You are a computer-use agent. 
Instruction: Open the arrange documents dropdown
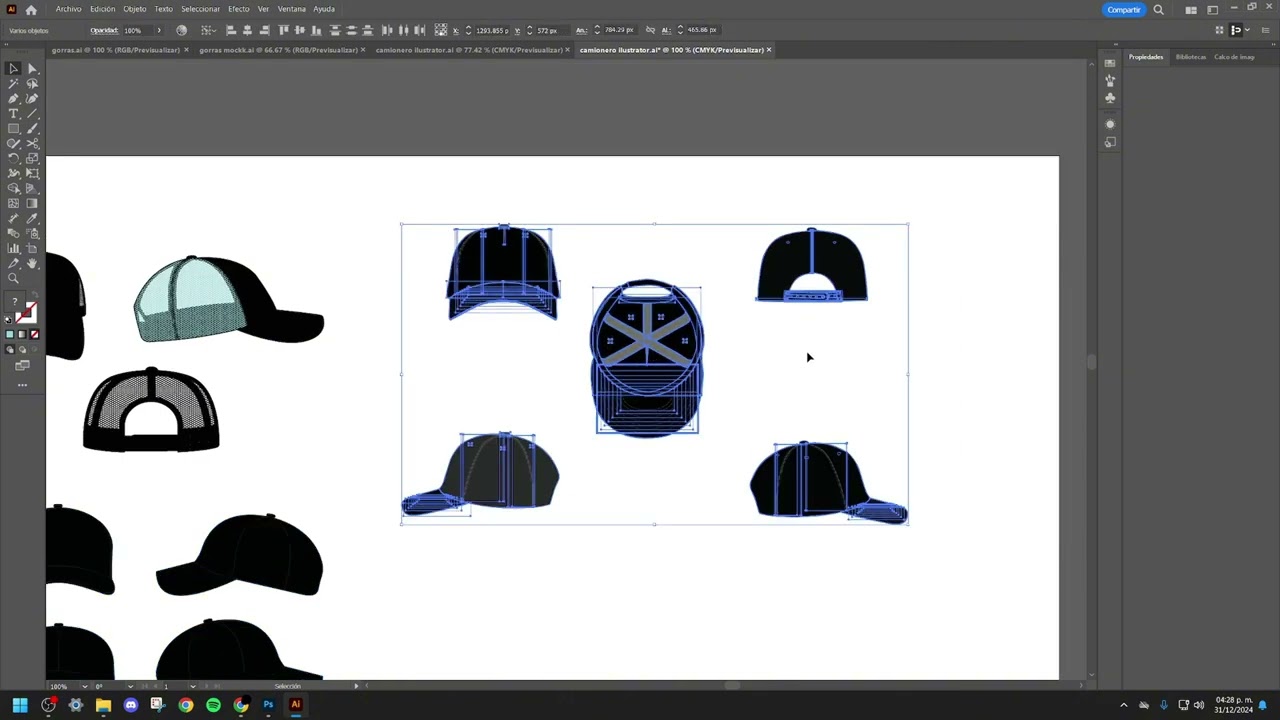click(1193, 10)
